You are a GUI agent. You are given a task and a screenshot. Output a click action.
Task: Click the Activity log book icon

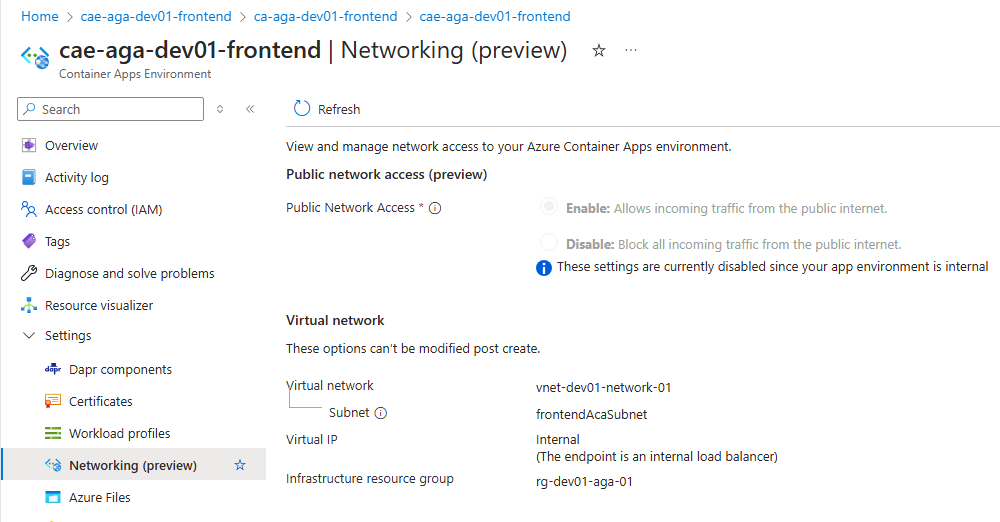pos(29,177)
